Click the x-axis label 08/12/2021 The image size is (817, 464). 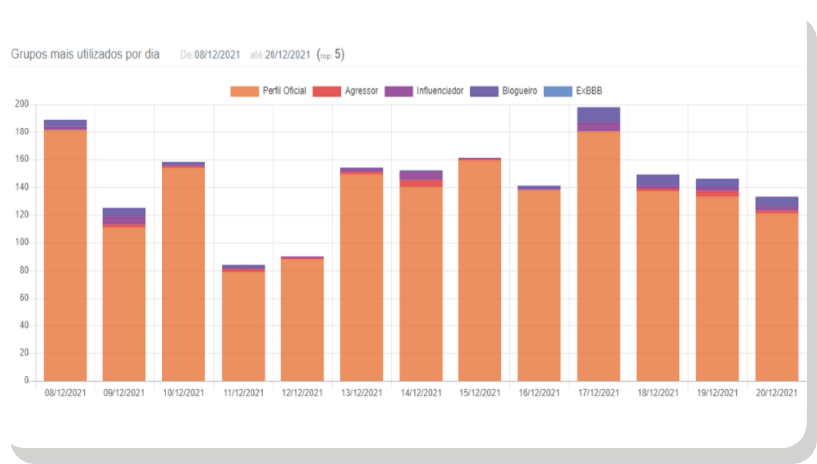pyautogui.click(x=65, y=393)
